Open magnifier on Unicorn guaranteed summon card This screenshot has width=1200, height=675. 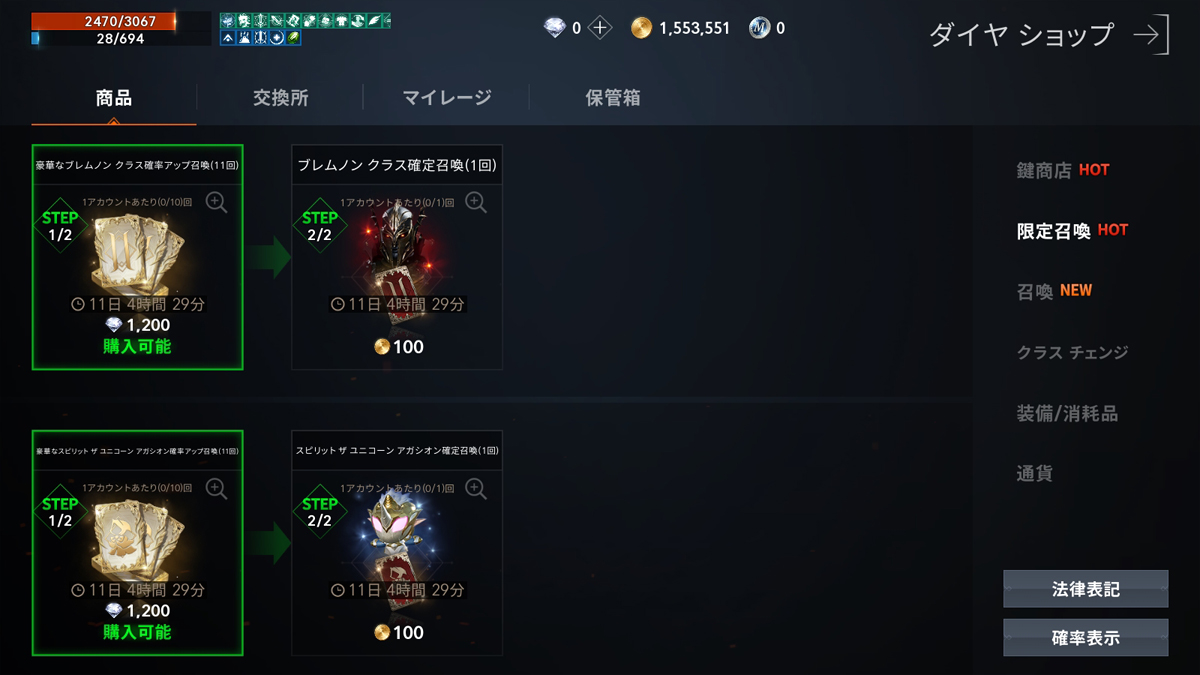(476, 488)
